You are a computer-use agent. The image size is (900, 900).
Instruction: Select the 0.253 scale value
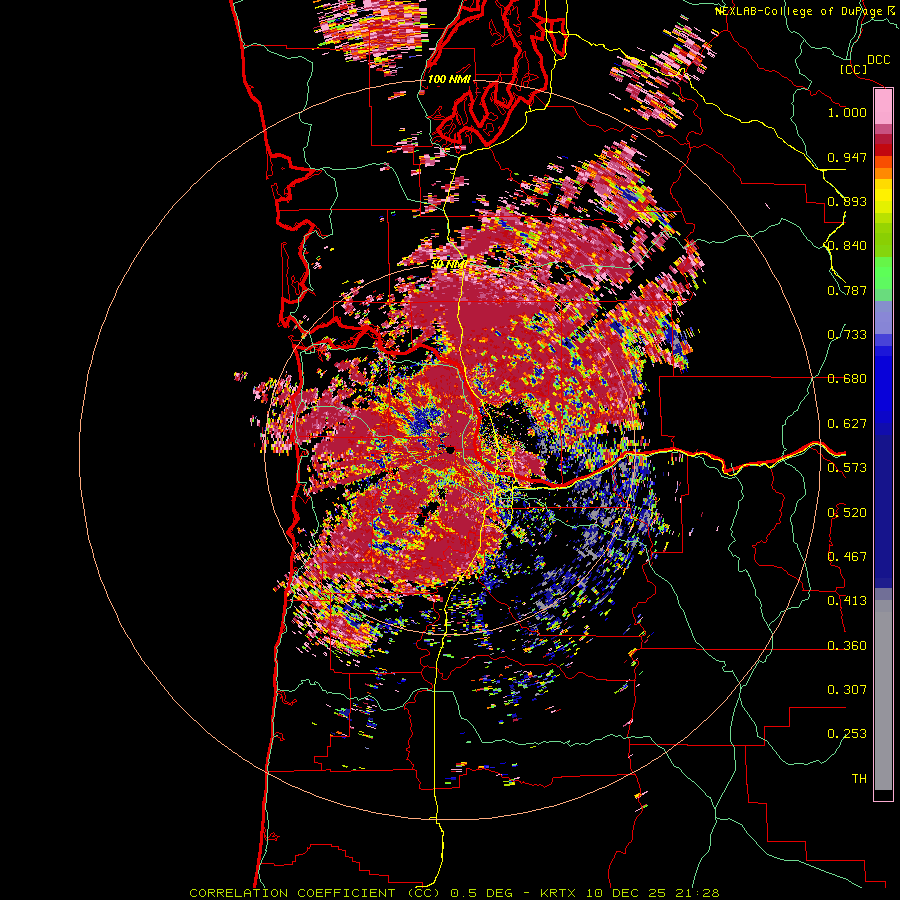(847, 734)
